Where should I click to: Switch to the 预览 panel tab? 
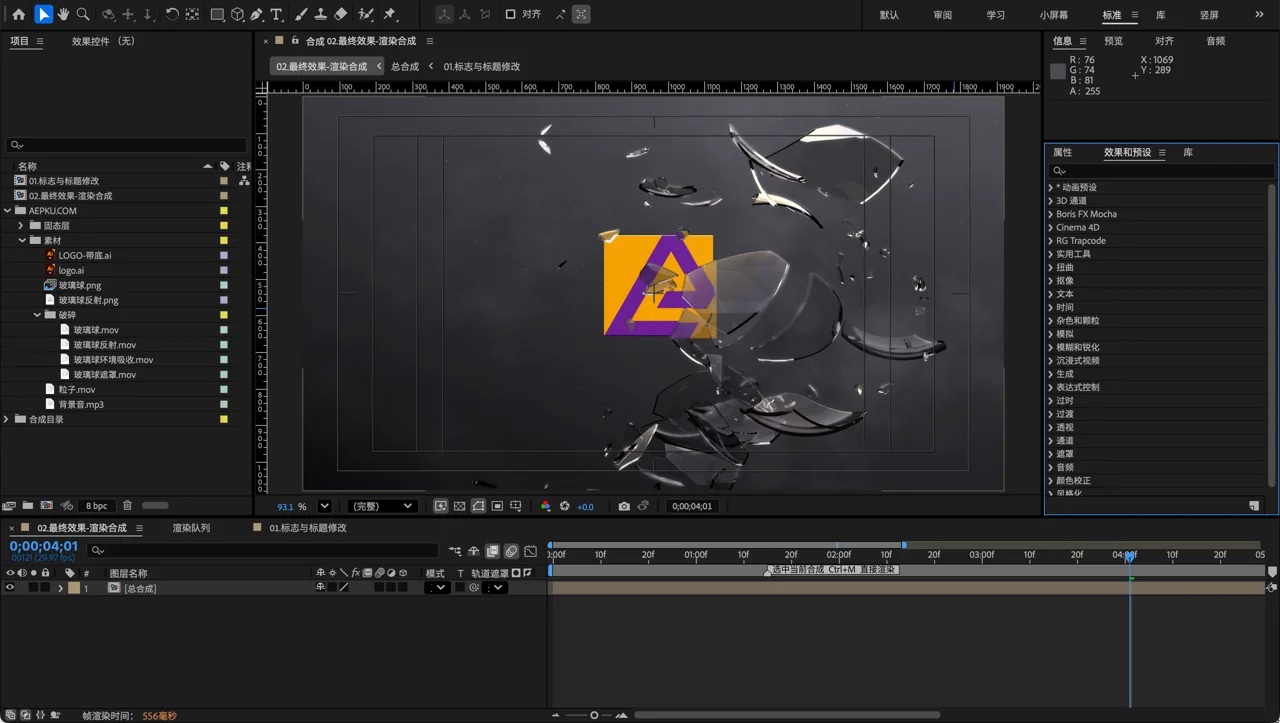(1113, 41)
